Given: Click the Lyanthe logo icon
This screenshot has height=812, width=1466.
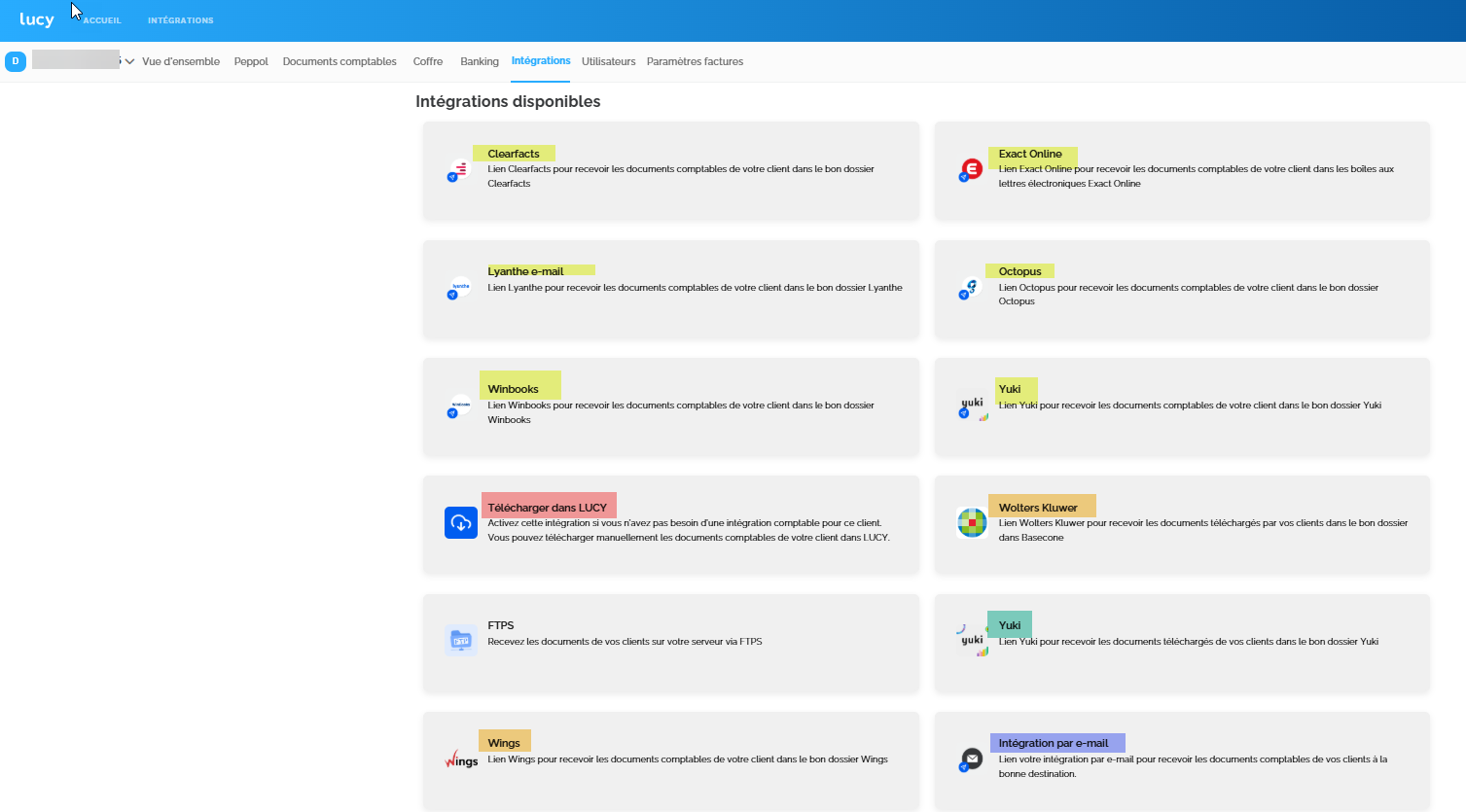Looking at the screenshot, I should coord(459,288).
